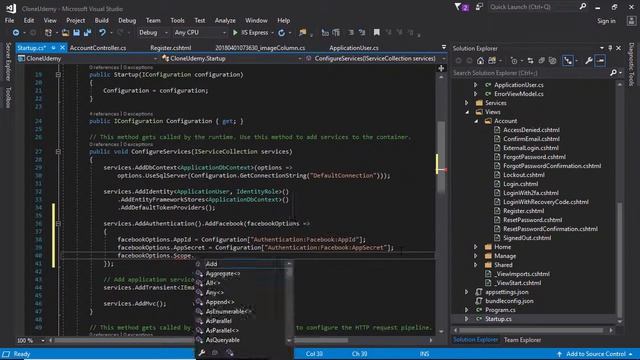
Task: Toggle the Preview Selected Items button
Action: click(600, 61)
